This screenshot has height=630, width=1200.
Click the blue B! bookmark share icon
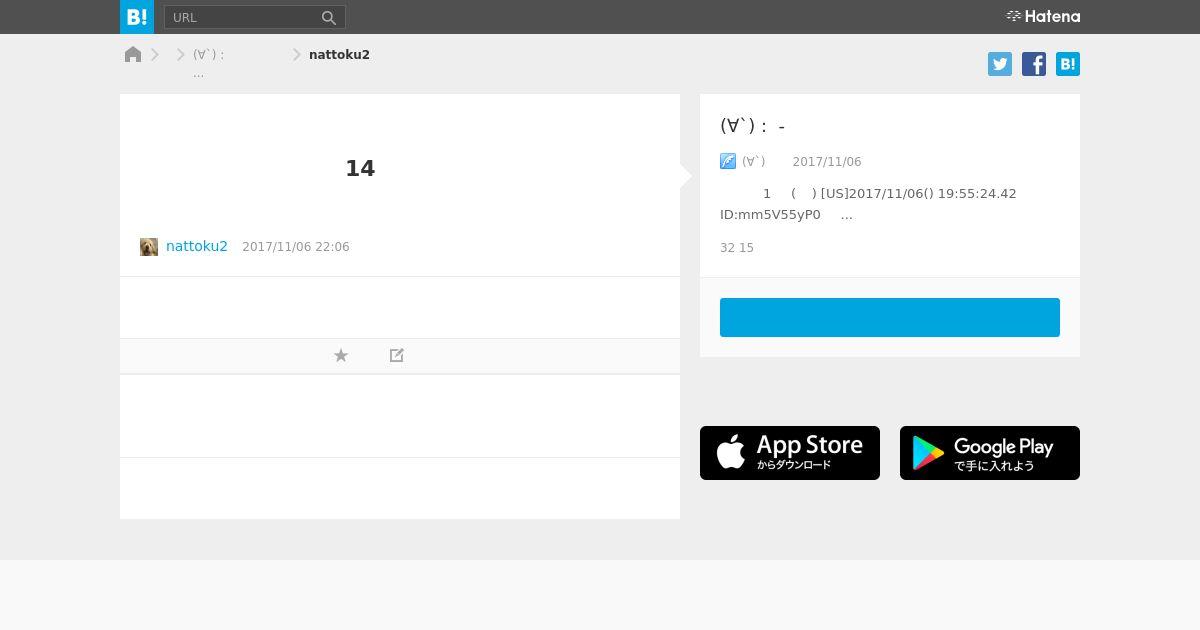click(1068, 64)
